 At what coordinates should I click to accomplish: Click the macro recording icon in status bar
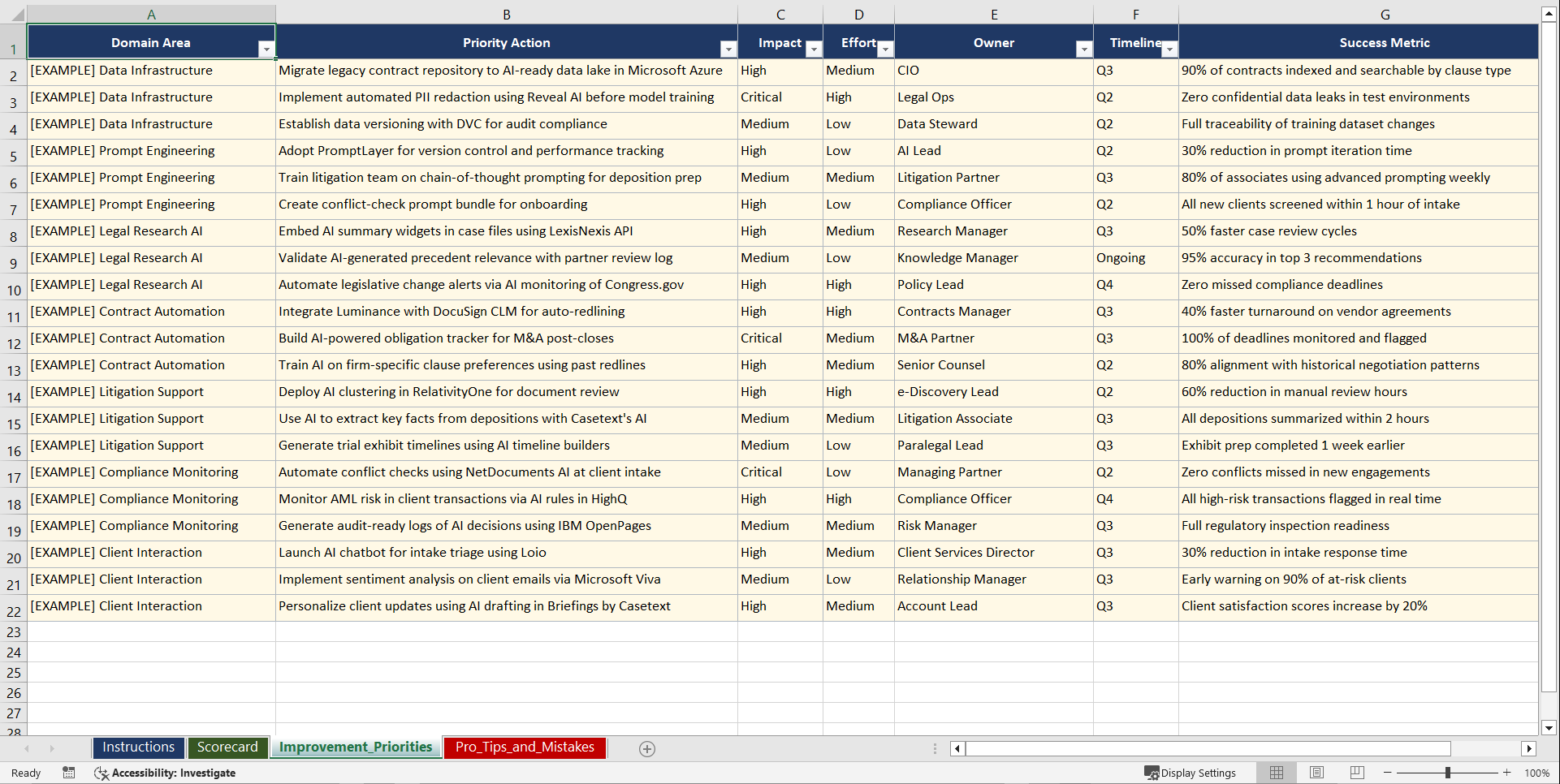tap(69, 773)
